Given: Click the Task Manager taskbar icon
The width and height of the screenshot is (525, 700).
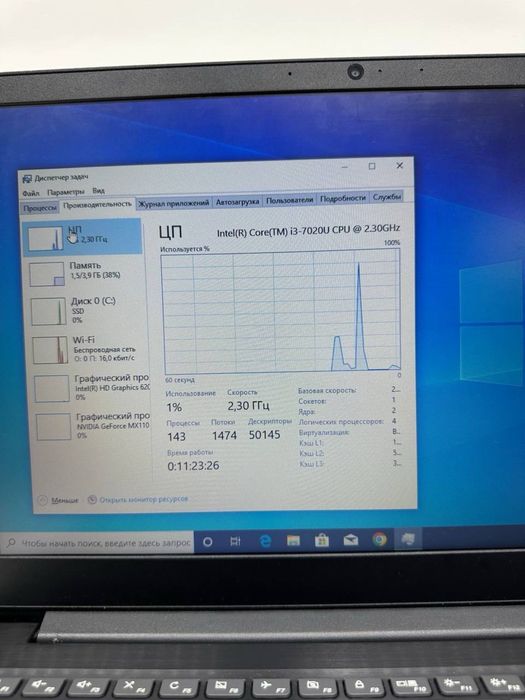Looking at the screenshot, I should pos(408,539).
